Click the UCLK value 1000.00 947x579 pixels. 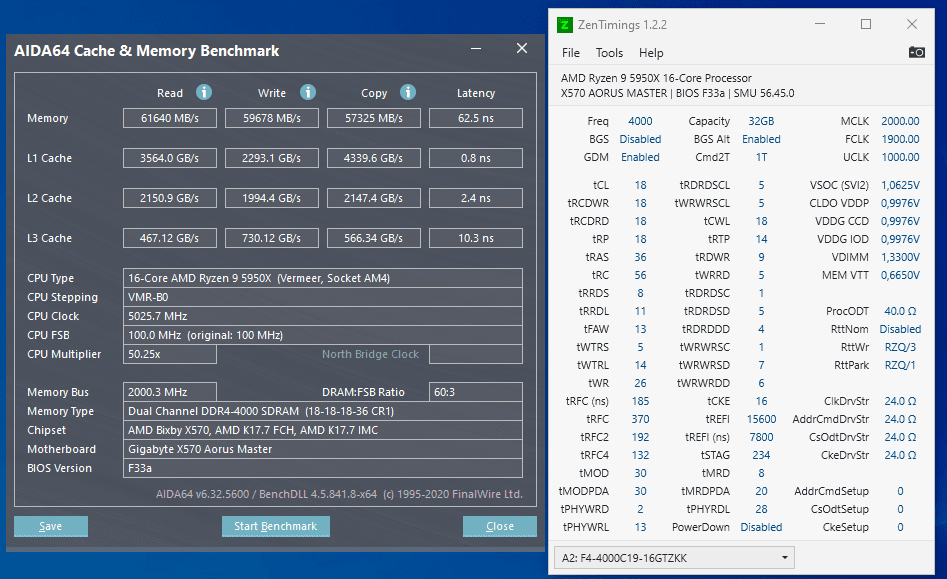click(900, 158)
